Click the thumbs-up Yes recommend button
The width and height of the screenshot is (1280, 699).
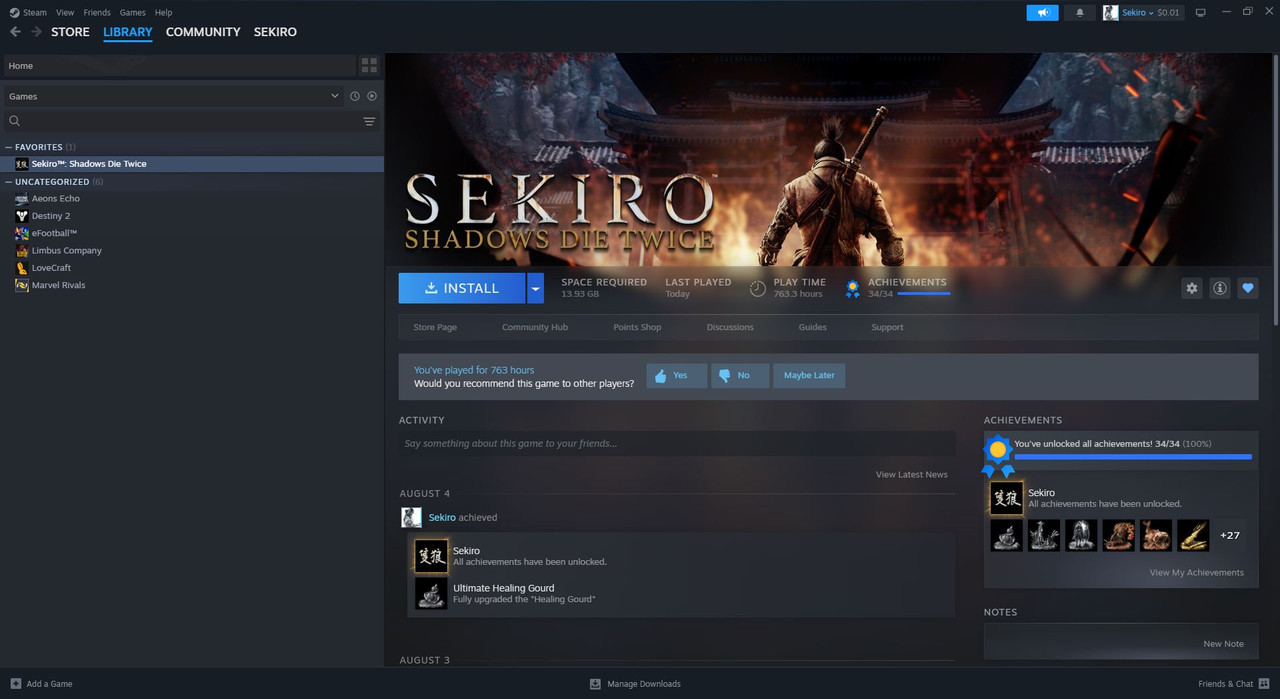click(x=677, y=376)
